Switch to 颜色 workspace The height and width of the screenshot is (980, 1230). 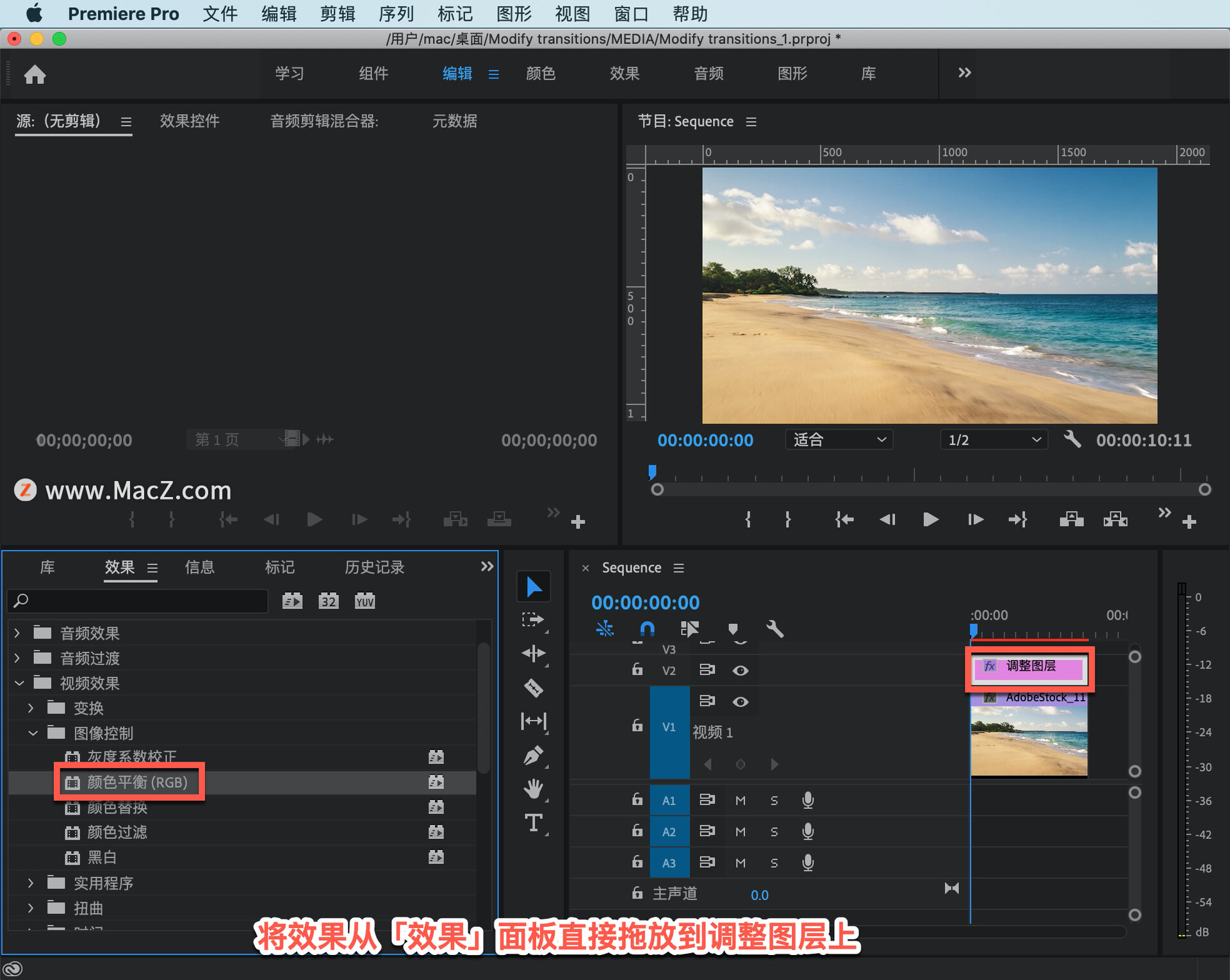coord(541,74)
